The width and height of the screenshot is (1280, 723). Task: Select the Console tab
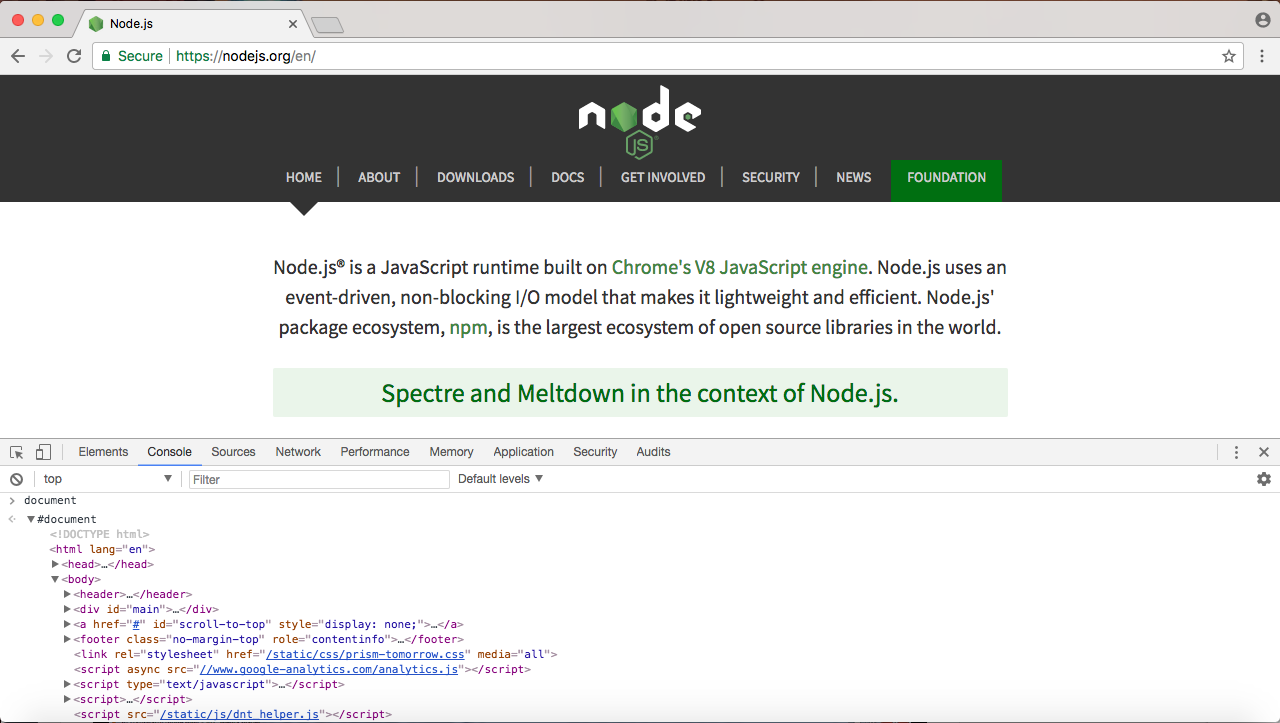(x=169, y=452)
